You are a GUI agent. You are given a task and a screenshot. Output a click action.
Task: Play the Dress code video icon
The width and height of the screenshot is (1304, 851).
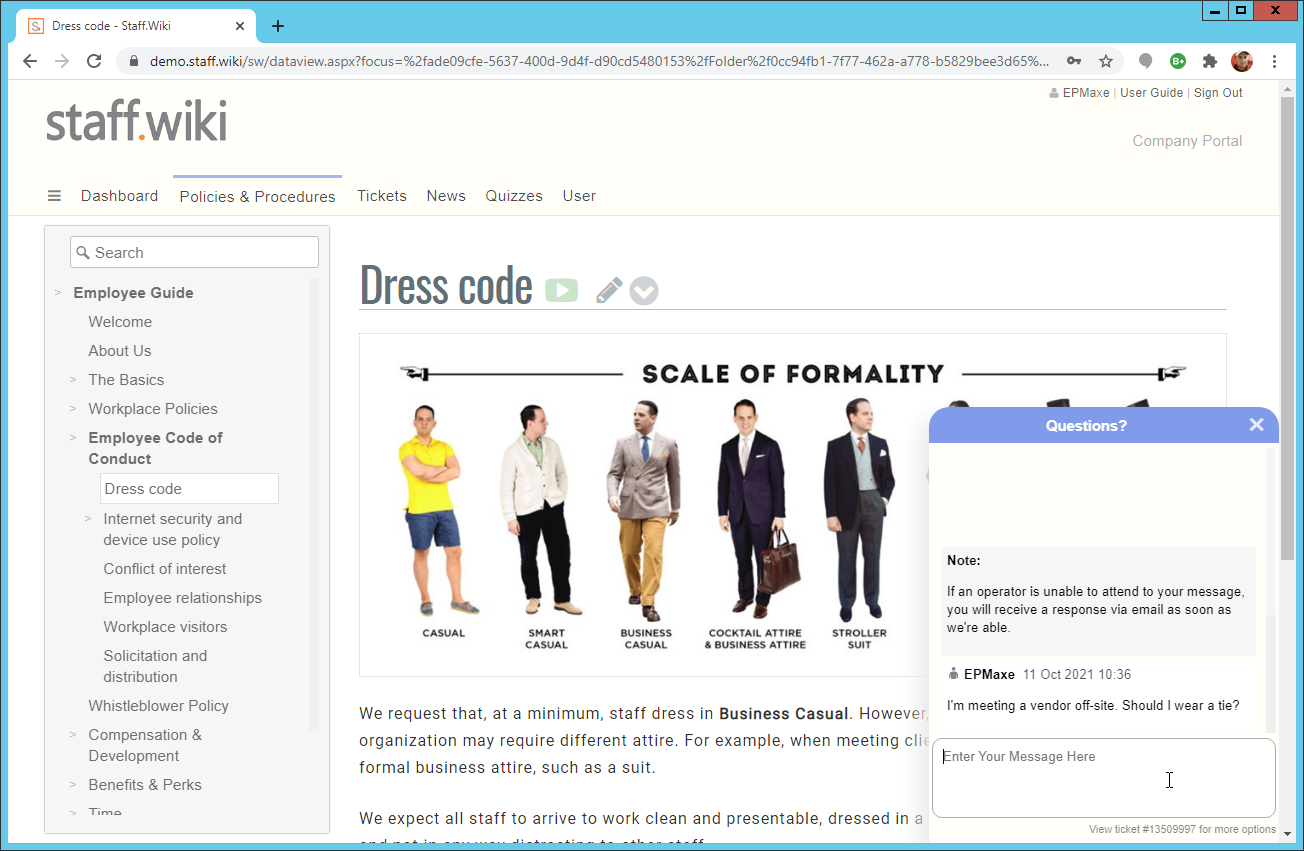[562, 290]
